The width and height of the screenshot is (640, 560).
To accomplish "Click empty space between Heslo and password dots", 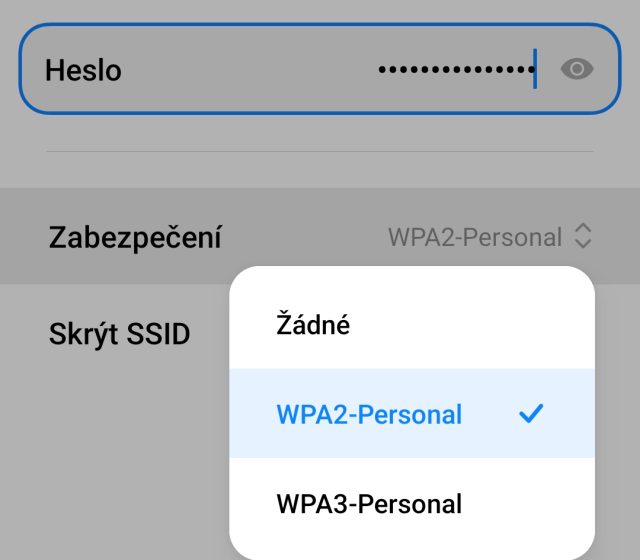I will (250, 70).
